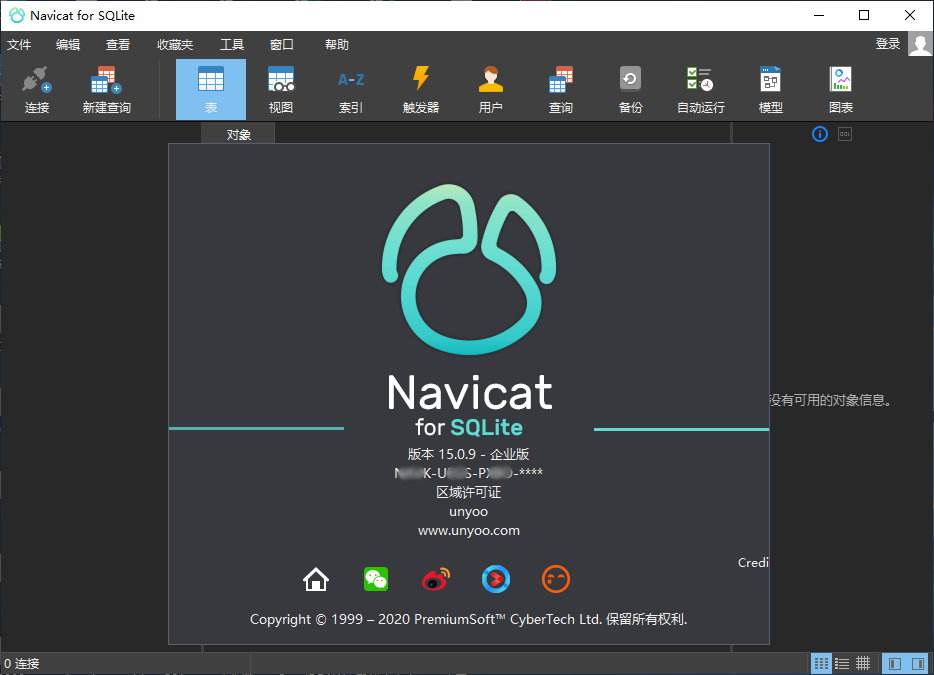This screenshot has height=675, width=934.
Task: Click the 登录 (Sign in) link
Action: [x=888, y=43]
